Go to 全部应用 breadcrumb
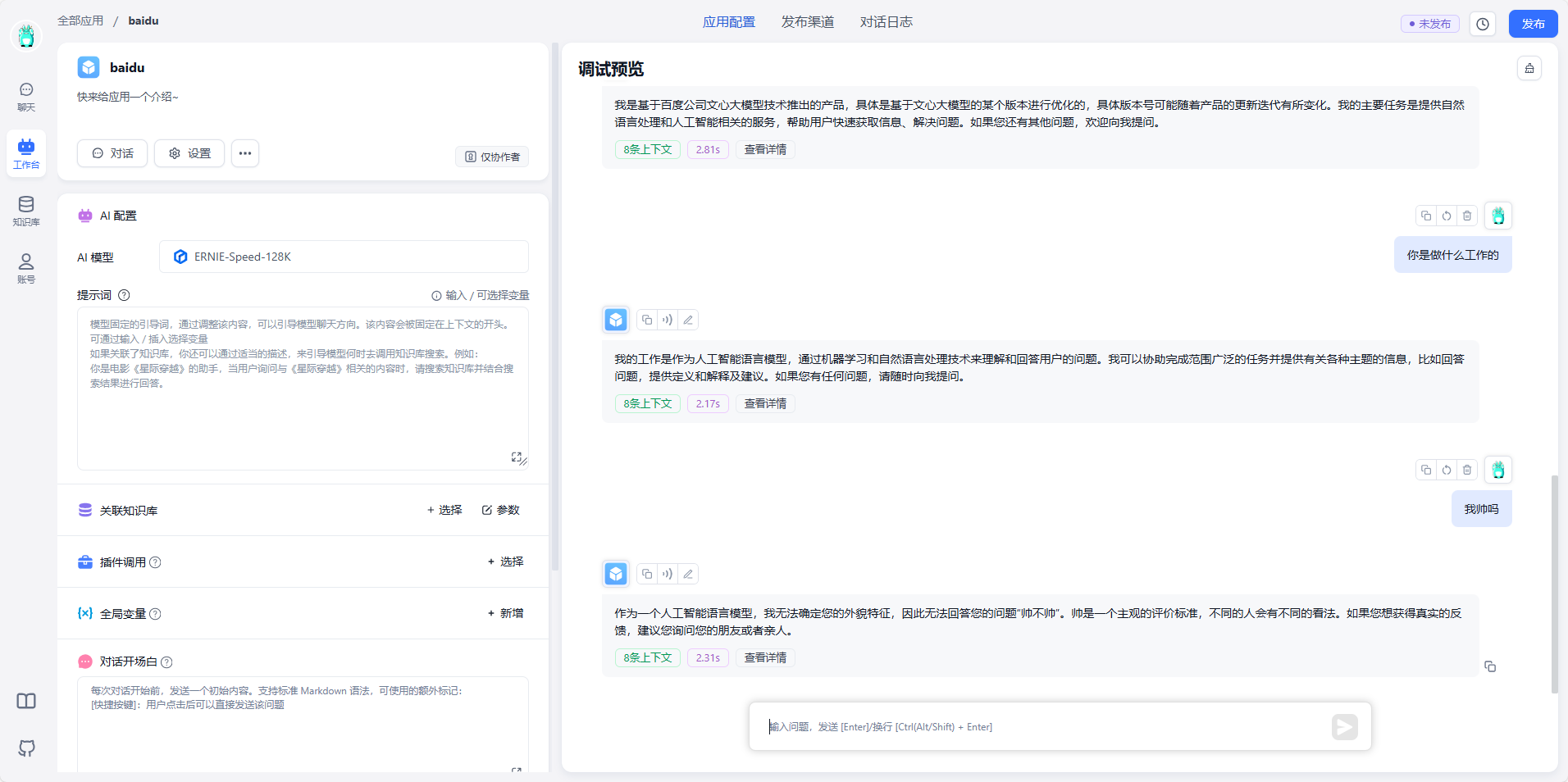This screenshot has height=782, width=1568. [80, 20]
